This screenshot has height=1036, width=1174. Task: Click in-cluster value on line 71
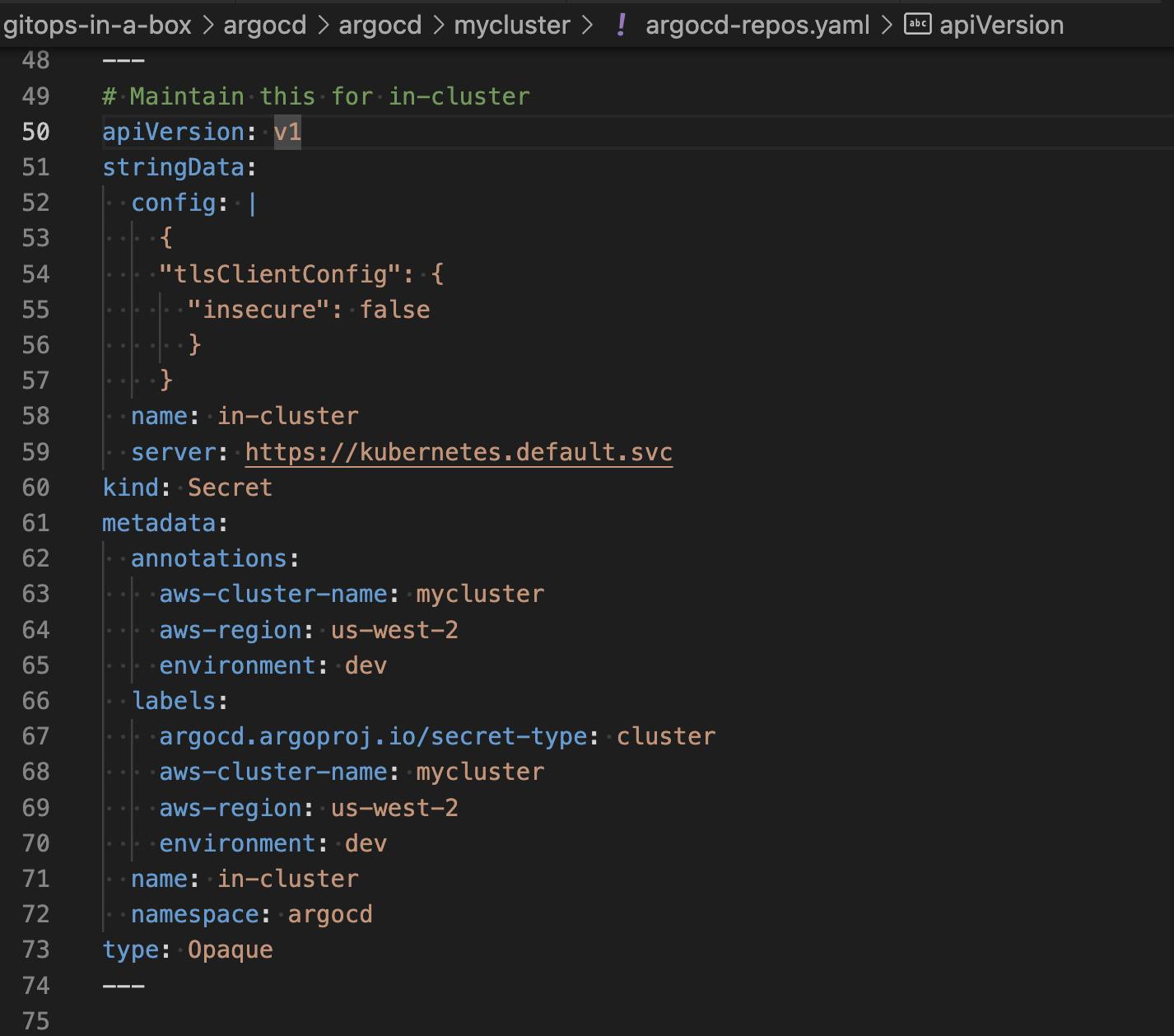tap(287, 879)
